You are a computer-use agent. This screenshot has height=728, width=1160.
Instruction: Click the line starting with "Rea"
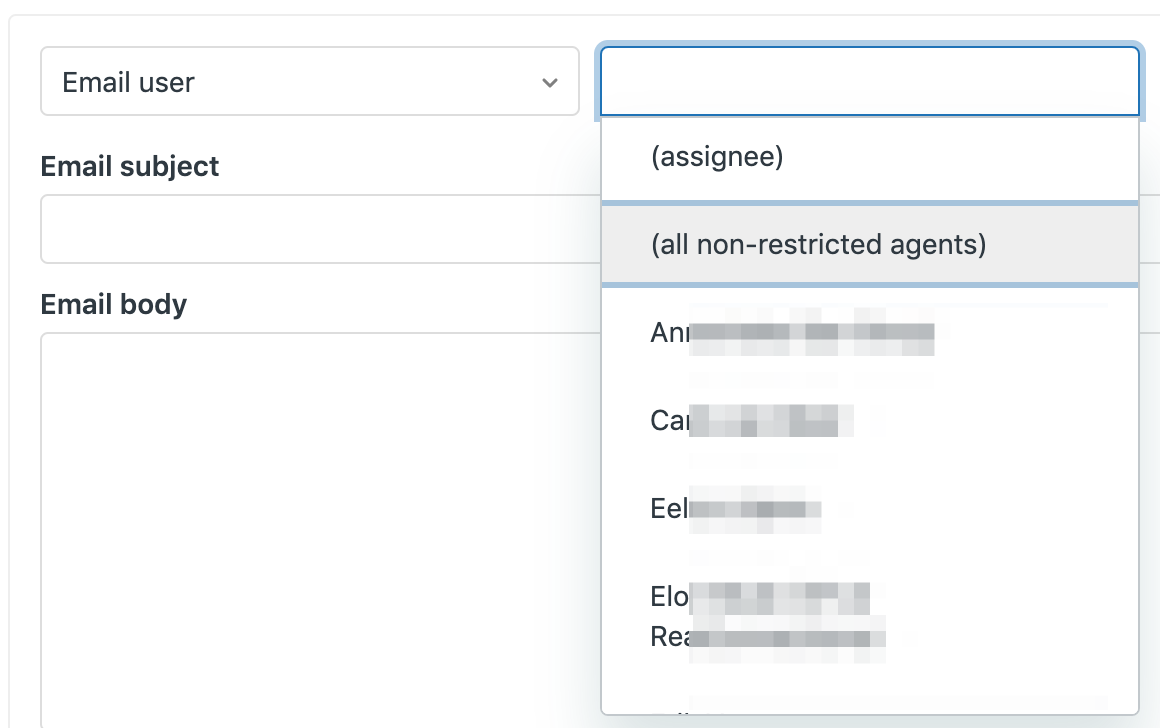click(767, 636)
